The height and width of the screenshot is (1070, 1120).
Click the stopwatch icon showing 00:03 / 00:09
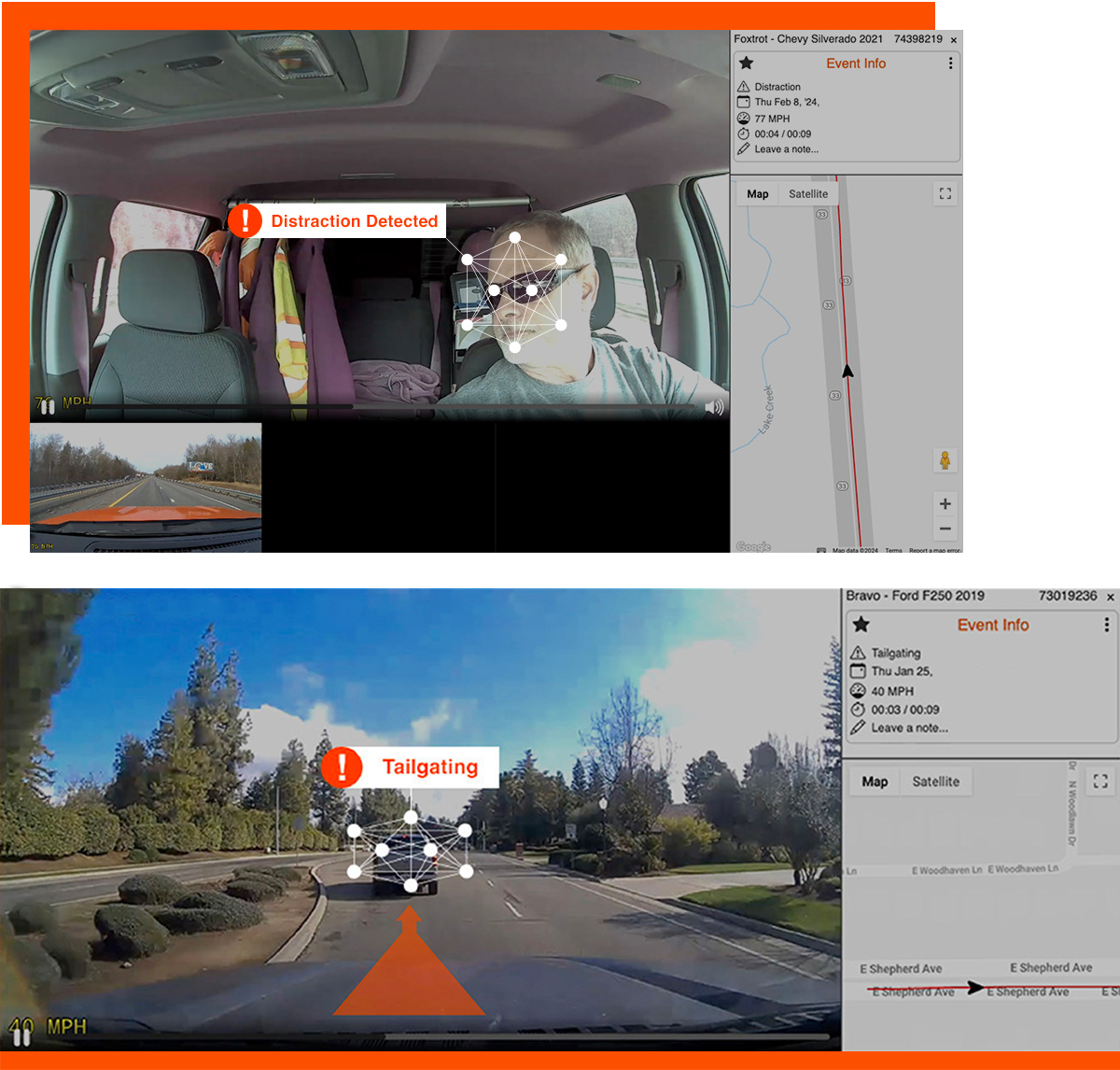pyautogui.click(x=861, y=710)
